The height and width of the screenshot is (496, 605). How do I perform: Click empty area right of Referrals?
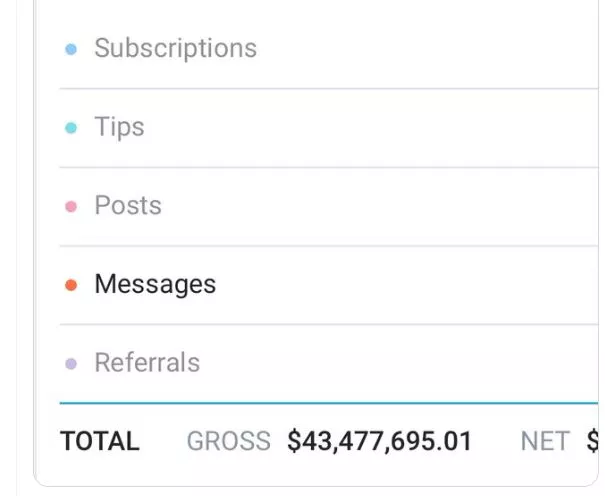point(420,362)
